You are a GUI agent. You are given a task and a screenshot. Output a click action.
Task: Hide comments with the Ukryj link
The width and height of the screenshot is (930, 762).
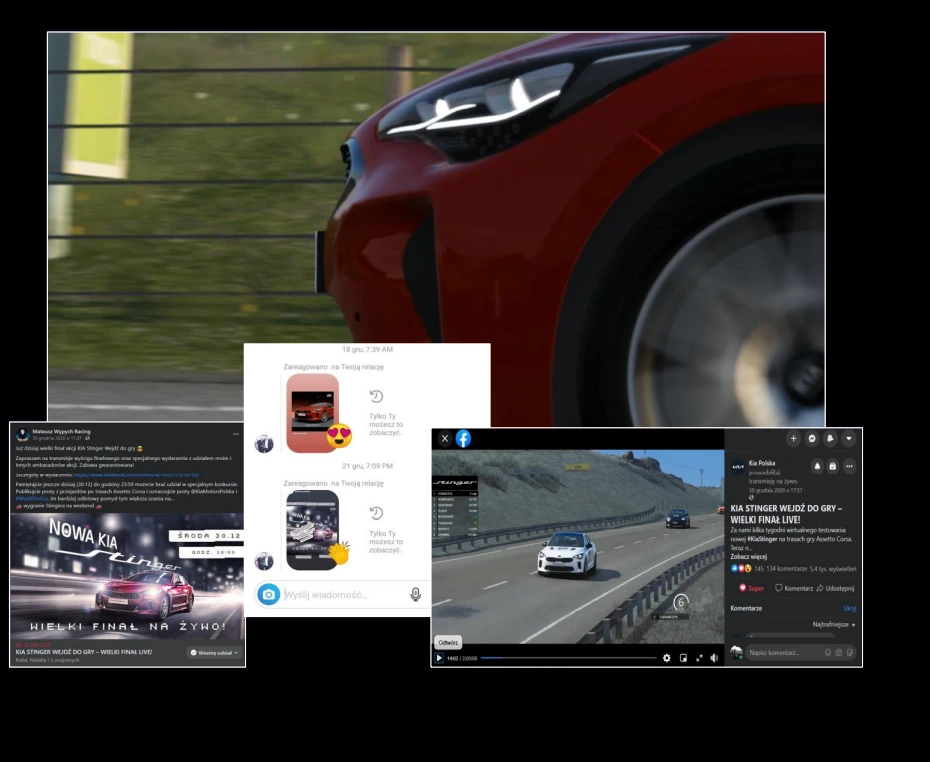click(x=849, y=608)
